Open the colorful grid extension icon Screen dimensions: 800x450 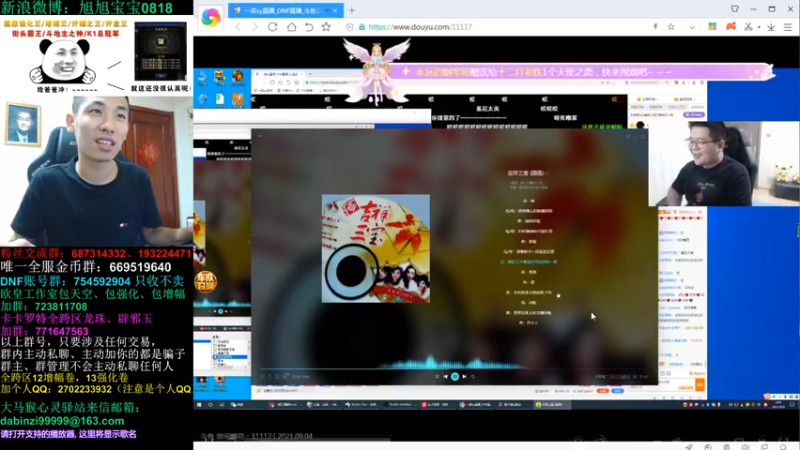click(x=712, y=27)
